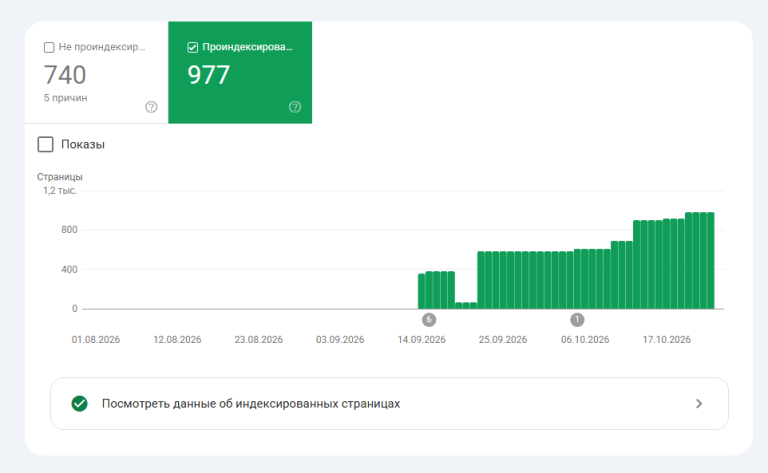Click the last, tallest green chart bar
Screen dimensions: 768x473
tap(711, 260)
